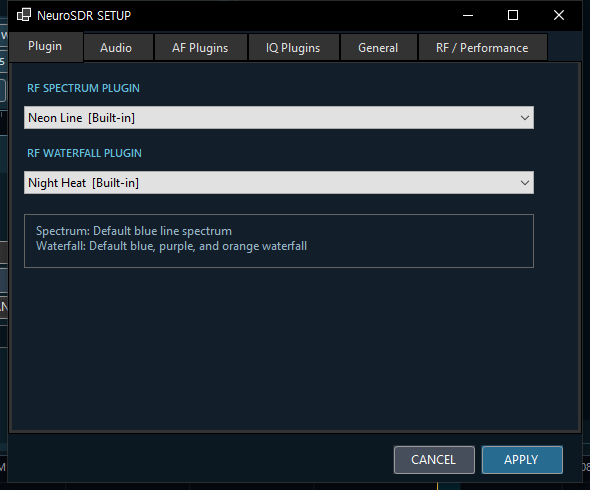Maximize the NeuroSDR SETUP window

[513, 15]
